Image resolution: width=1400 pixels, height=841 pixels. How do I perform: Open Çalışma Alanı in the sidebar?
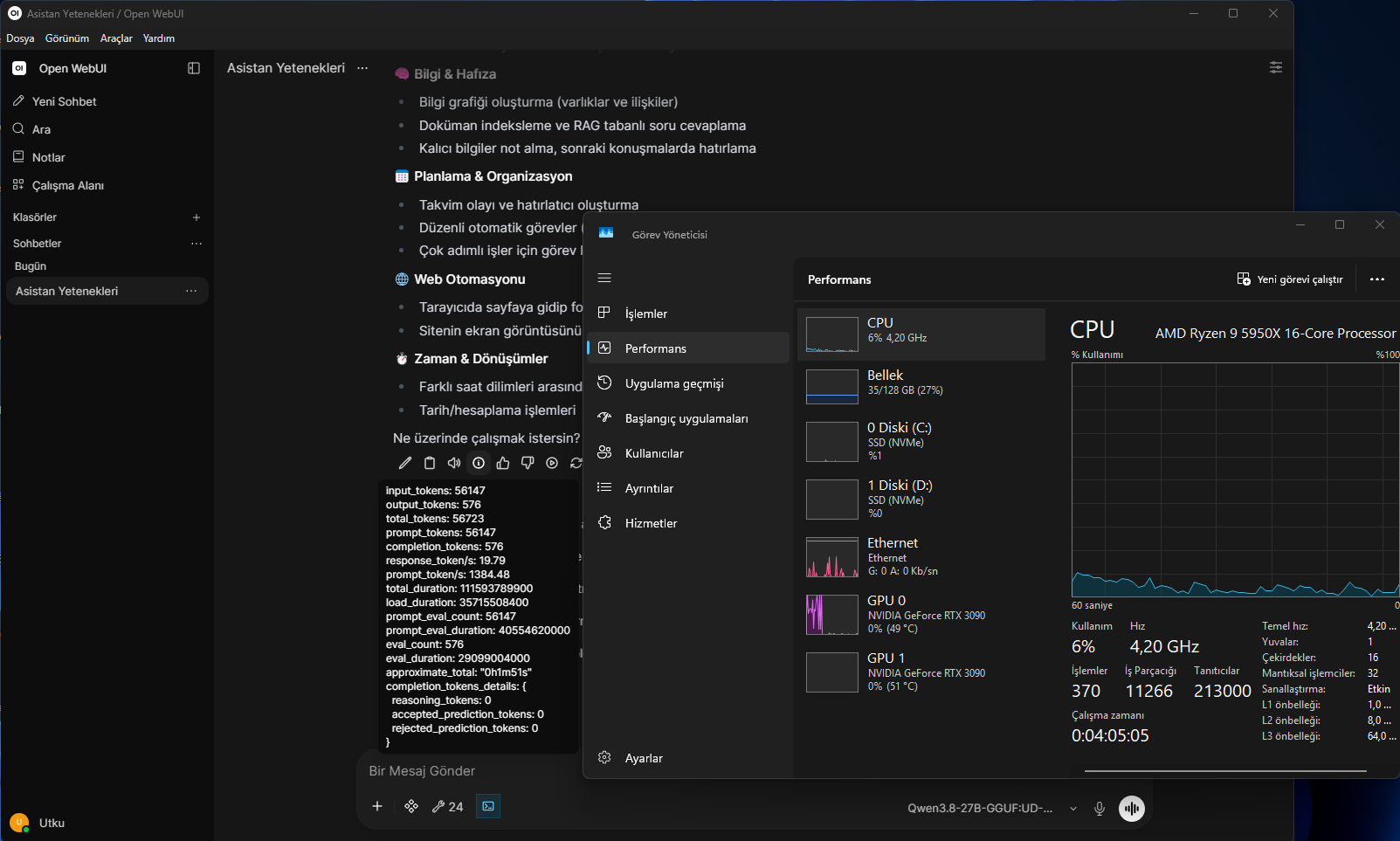(x=107, y=185)
